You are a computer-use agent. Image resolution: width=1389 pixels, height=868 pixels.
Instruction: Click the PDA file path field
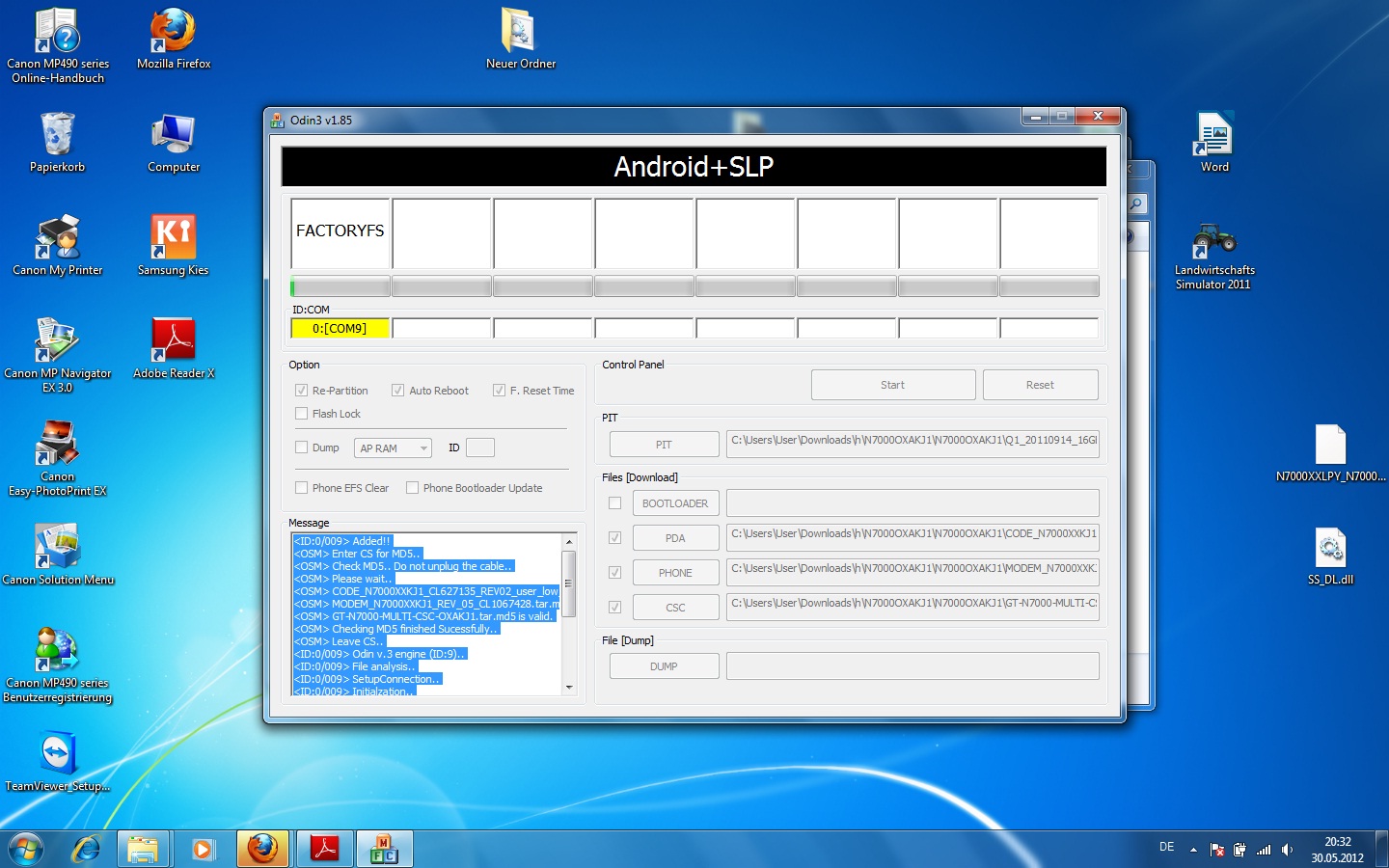click(912, 537)
